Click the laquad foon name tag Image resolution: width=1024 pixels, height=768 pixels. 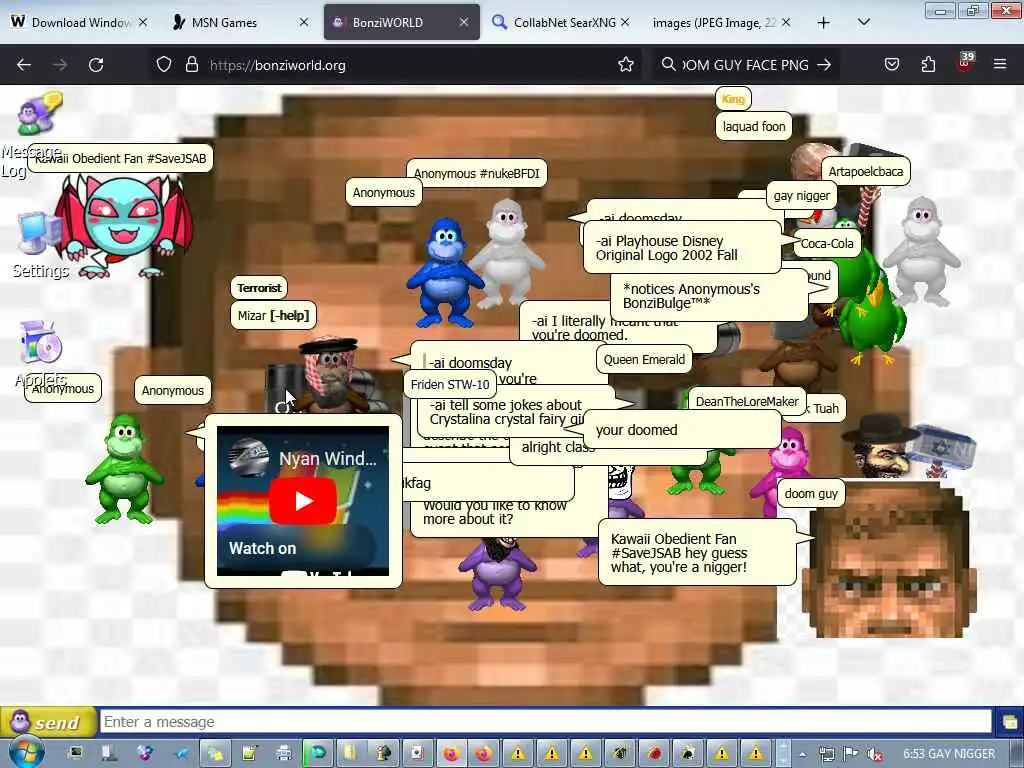(x=754, y=126)
